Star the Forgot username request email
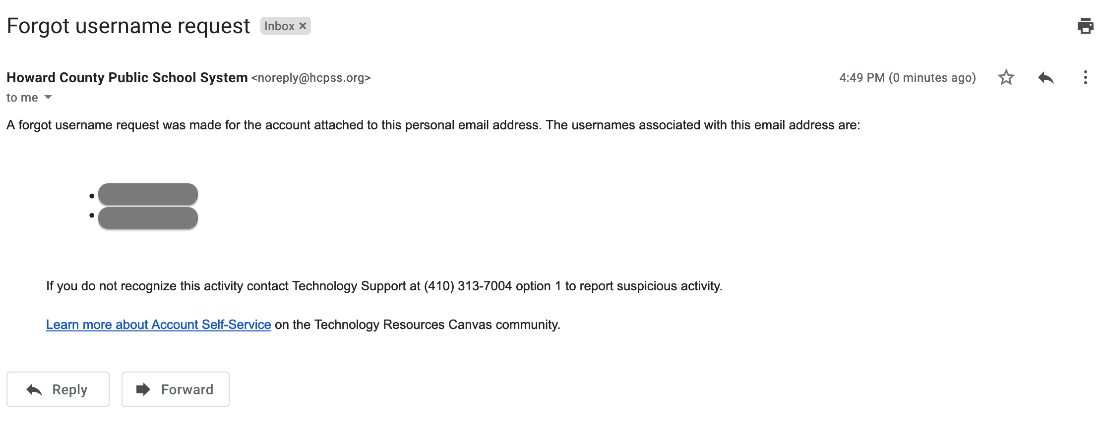1100x427 pixels. click(1006, 78)
